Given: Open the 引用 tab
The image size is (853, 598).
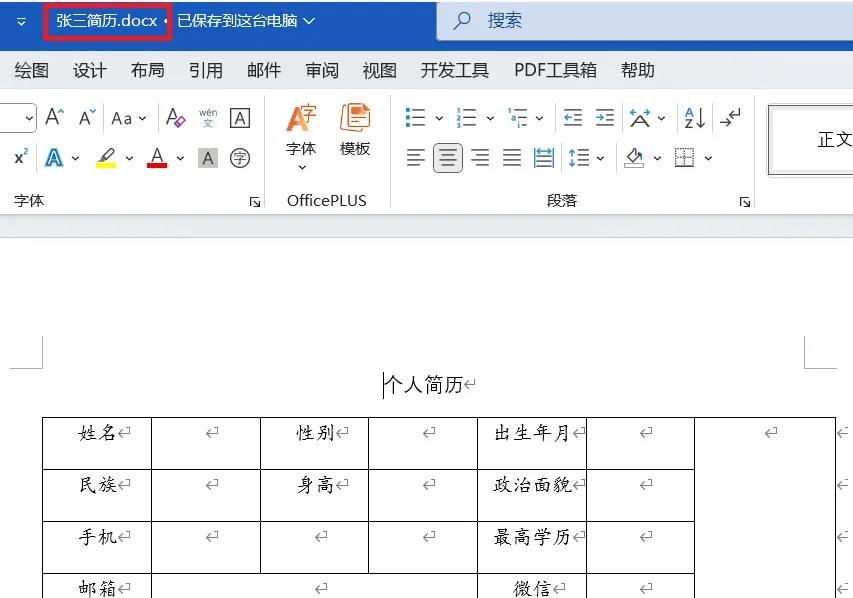Looking at the screenshot, I should [x=206, y=70].
